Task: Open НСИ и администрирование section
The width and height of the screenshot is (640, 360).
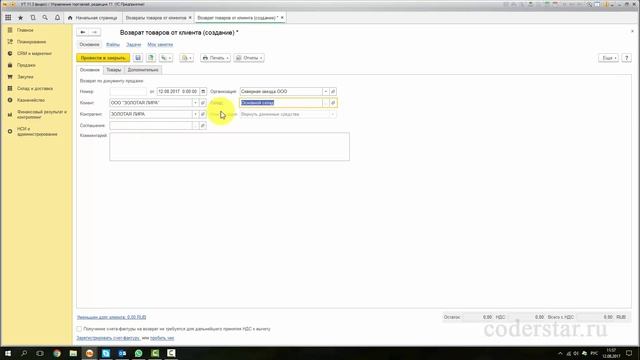Action: tap(37, 131)
